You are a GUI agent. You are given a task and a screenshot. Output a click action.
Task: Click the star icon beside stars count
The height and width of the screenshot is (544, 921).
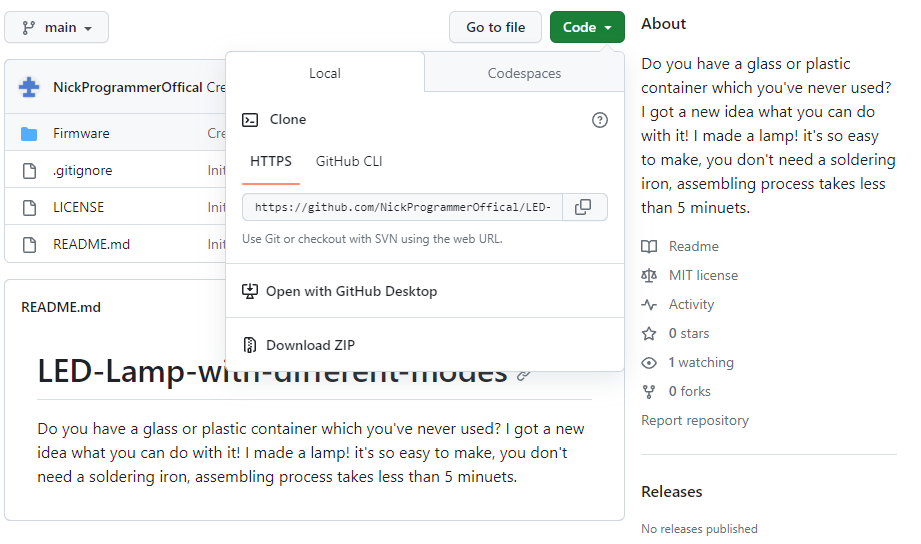[x=649, y=334]
